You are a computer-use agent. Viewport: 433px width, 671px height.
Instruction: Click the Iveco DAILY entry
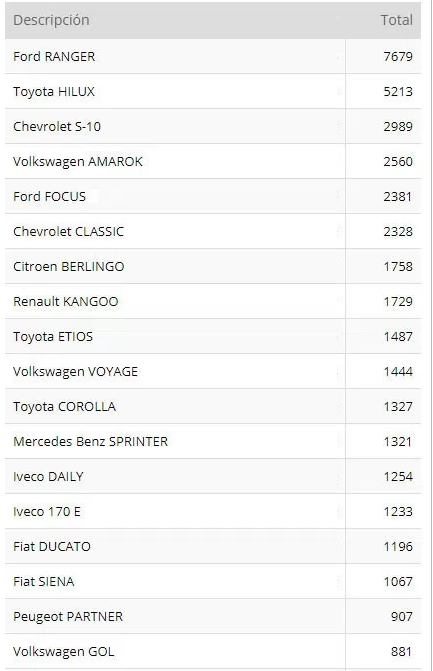pyautogui.click(x=48, y=476)
